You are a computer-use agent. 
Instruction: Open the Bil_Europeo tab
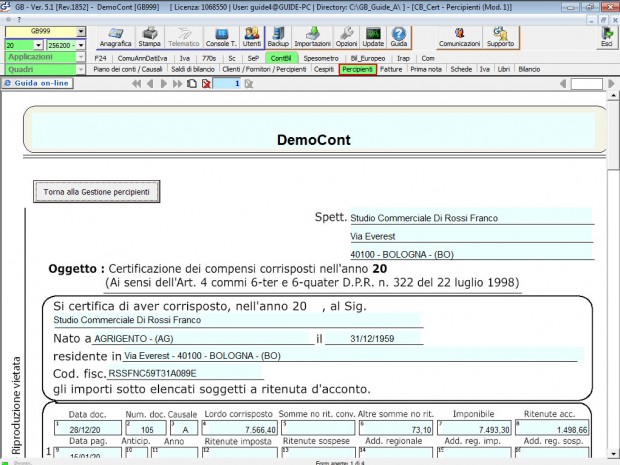(368, 58)
